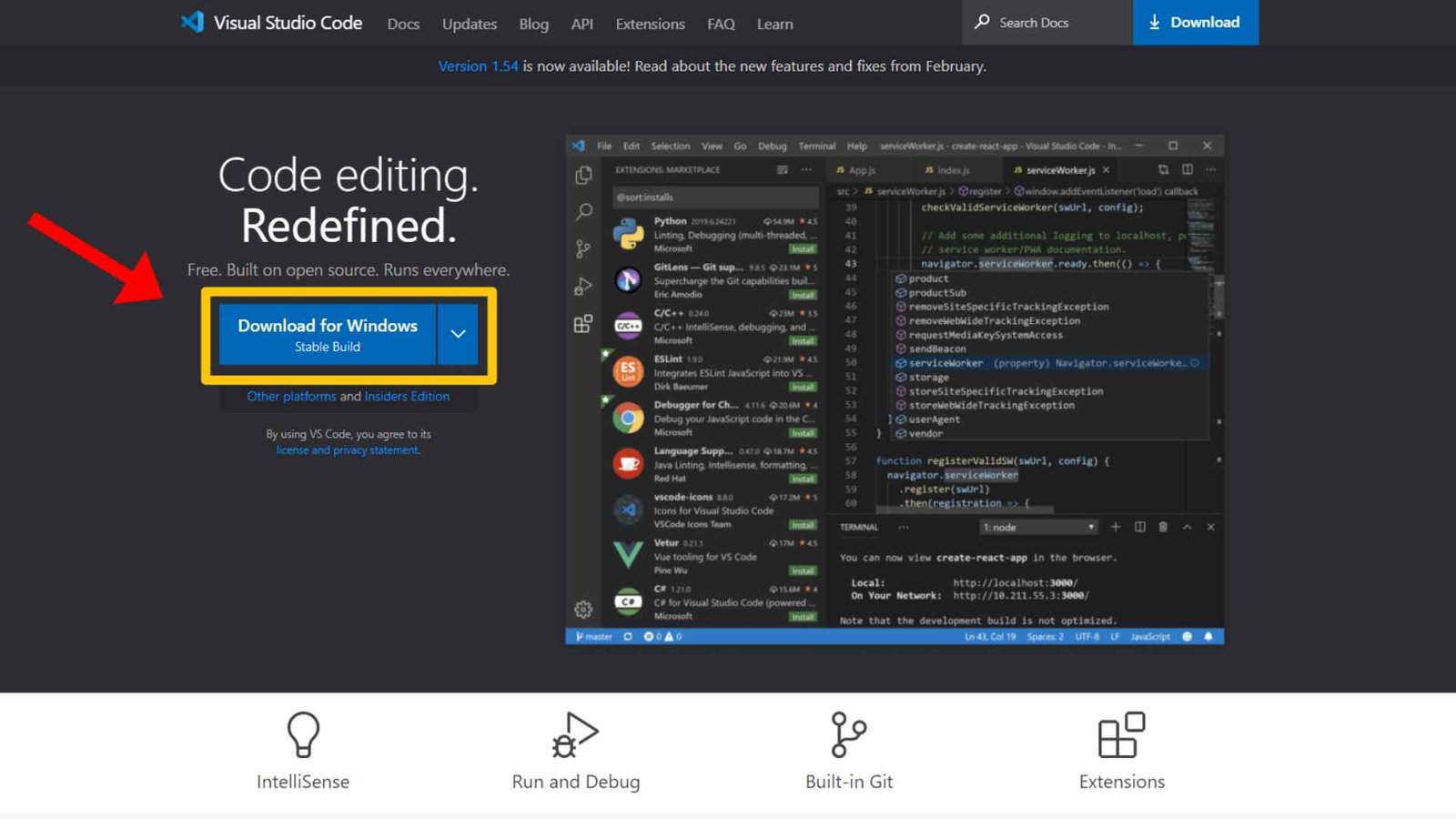Select the Search icon in VS Code activity bar
The height and width of the screenshot is (819, 1456).
coord(583,212)
